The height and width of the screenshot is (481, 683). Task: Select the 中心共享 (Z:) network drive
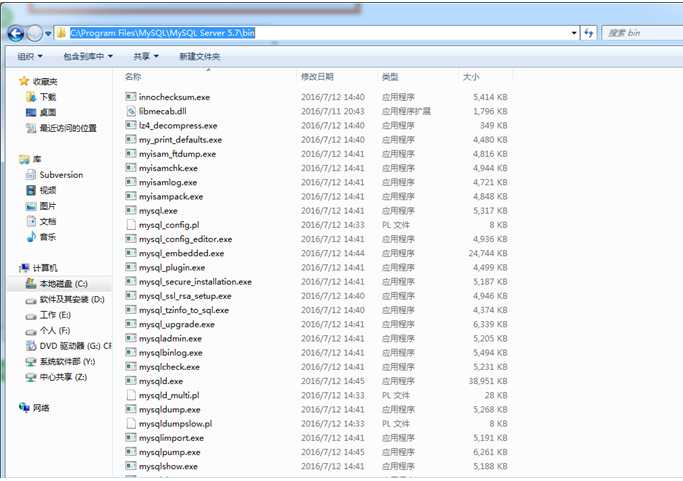(64, 377)
